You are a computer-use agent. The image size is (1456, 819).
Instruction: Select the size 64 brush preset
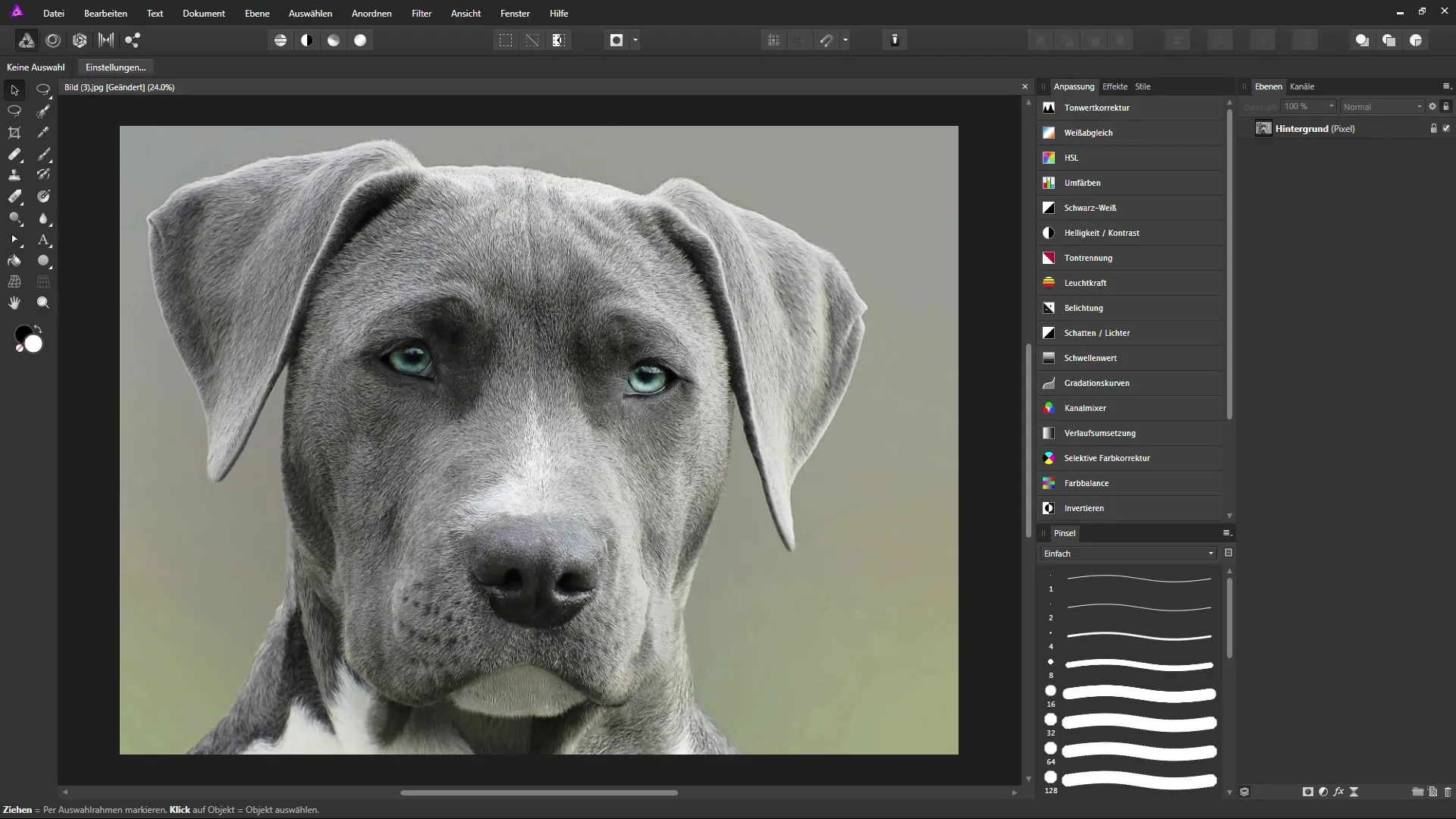1131,751
